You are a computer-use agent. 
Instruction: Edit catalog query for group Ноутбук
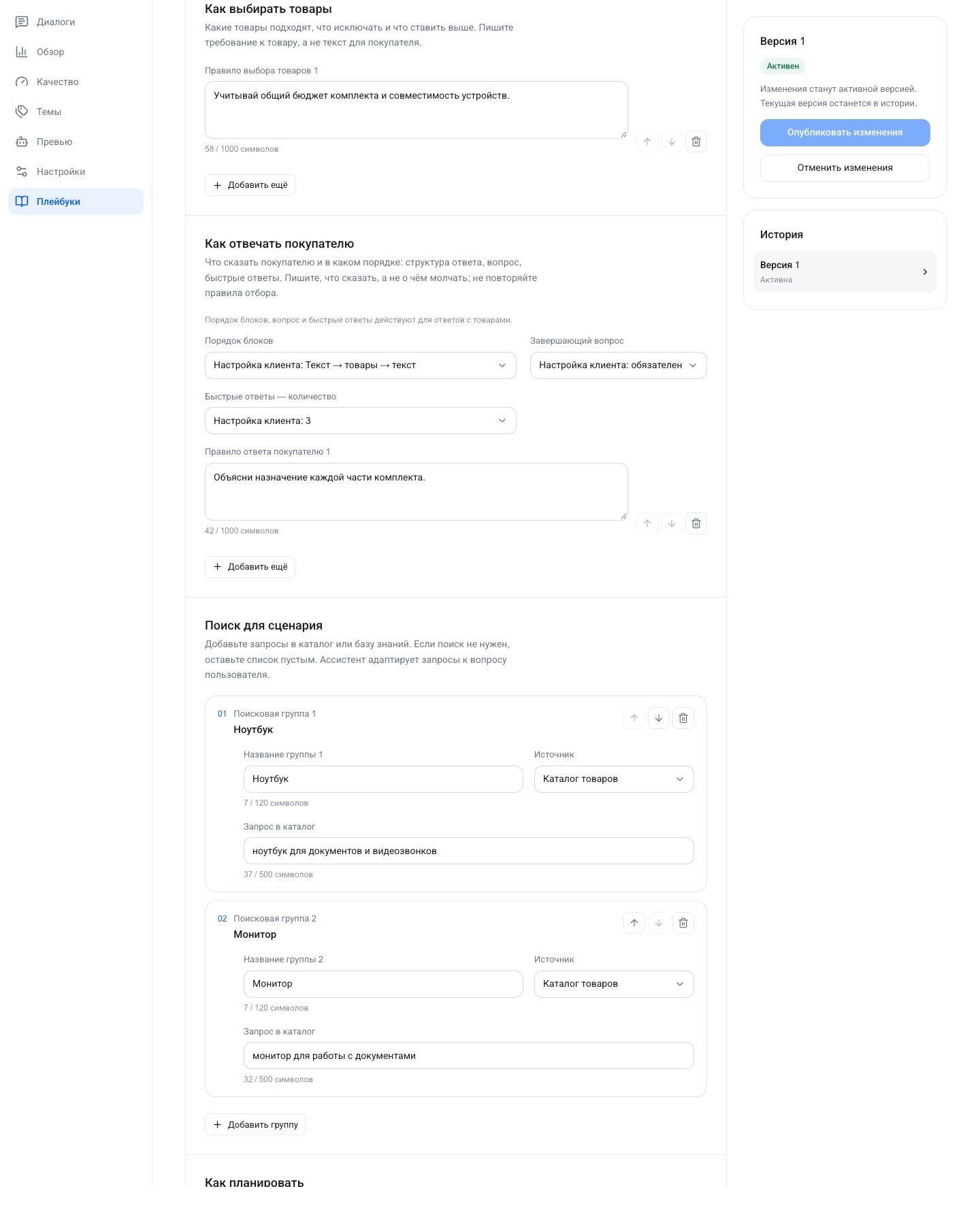[469, 851]
